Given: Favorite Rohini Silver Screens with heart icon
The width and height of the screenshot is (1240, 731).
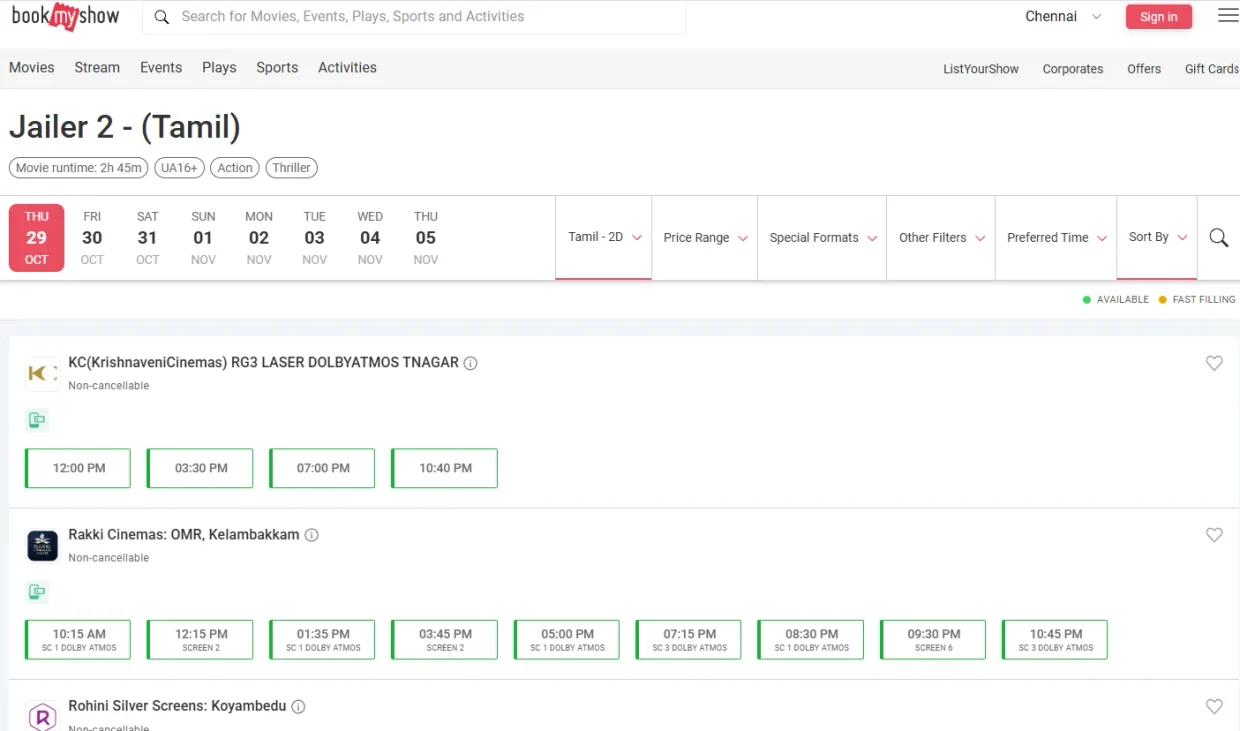Looking at the screenshot, I should pyautogui.click(x=1214, y=707).
